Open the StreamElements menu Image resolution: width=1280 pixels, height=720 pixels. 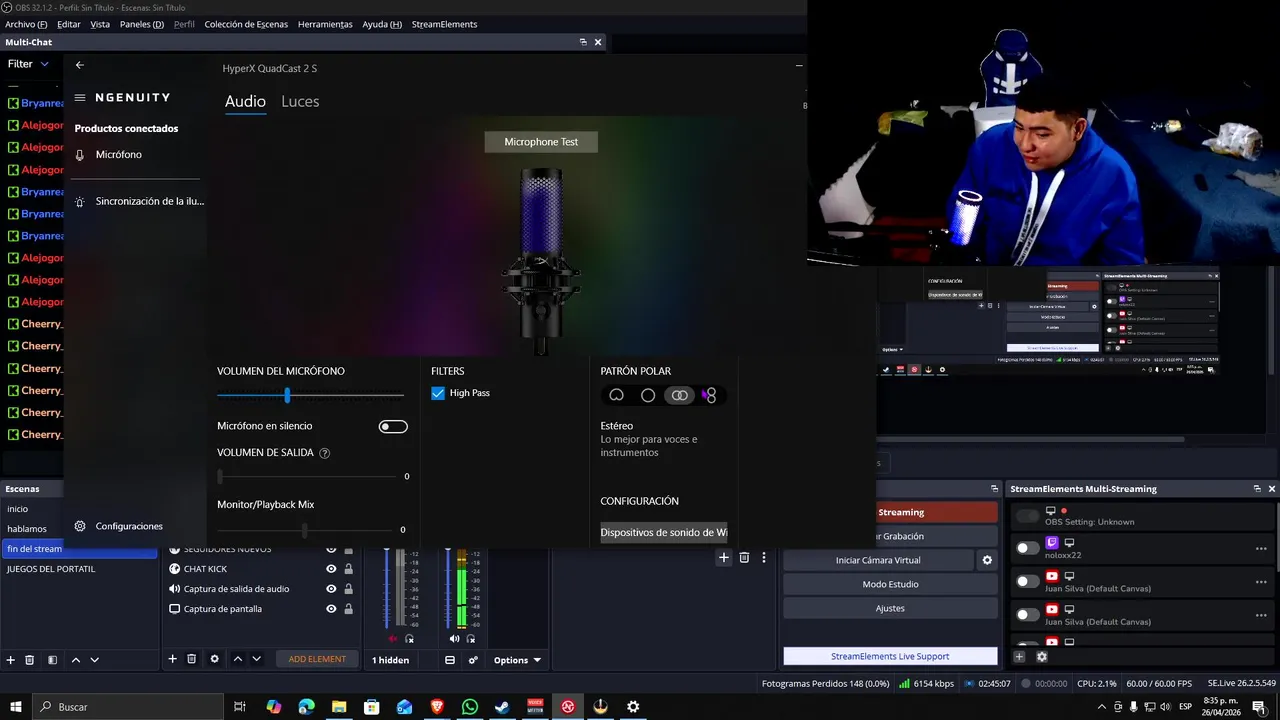point(444,24)
